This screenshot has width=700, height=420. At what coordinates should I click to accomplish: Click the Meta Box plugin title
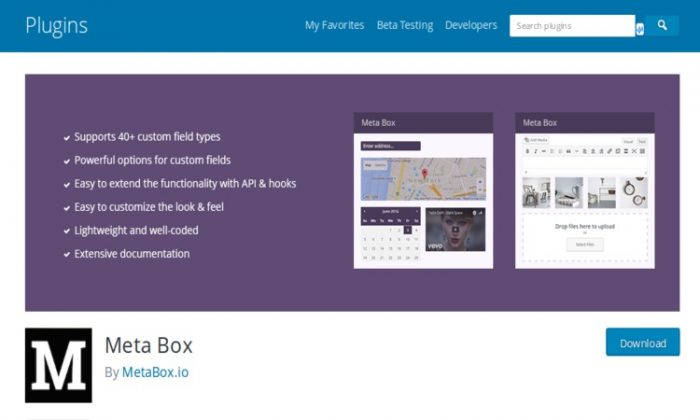pos(149,345)
